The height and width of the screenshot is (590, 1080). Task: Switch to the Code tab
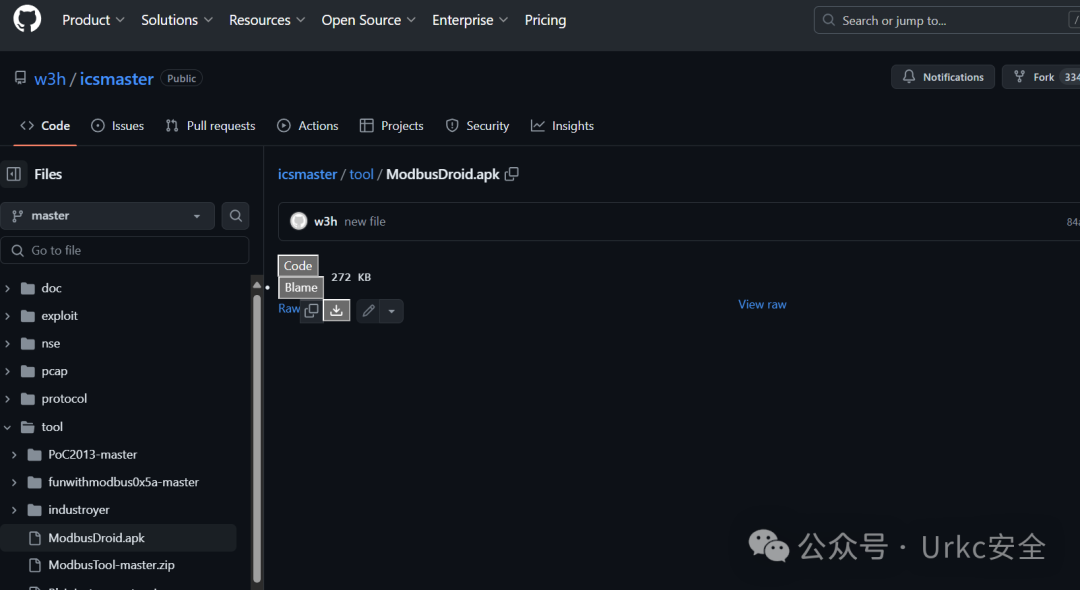[45, 125]
